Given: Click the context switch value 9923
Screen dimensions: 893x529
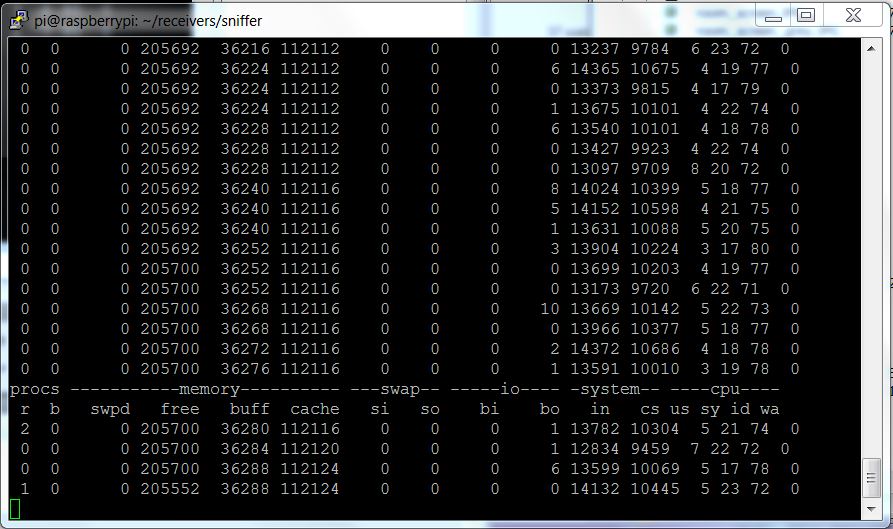Looking at the screenshot, I should pos(650,149).
